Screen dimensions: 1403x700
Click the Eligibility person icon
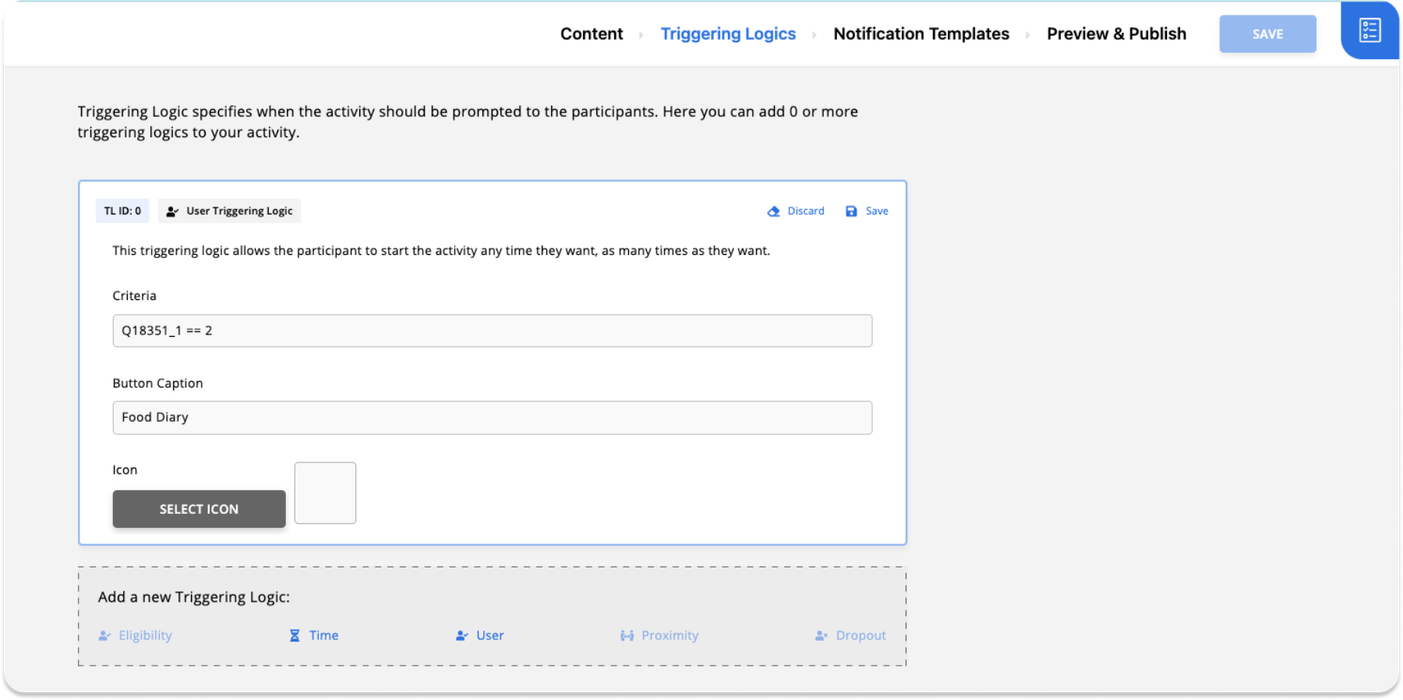pos(105,635)
